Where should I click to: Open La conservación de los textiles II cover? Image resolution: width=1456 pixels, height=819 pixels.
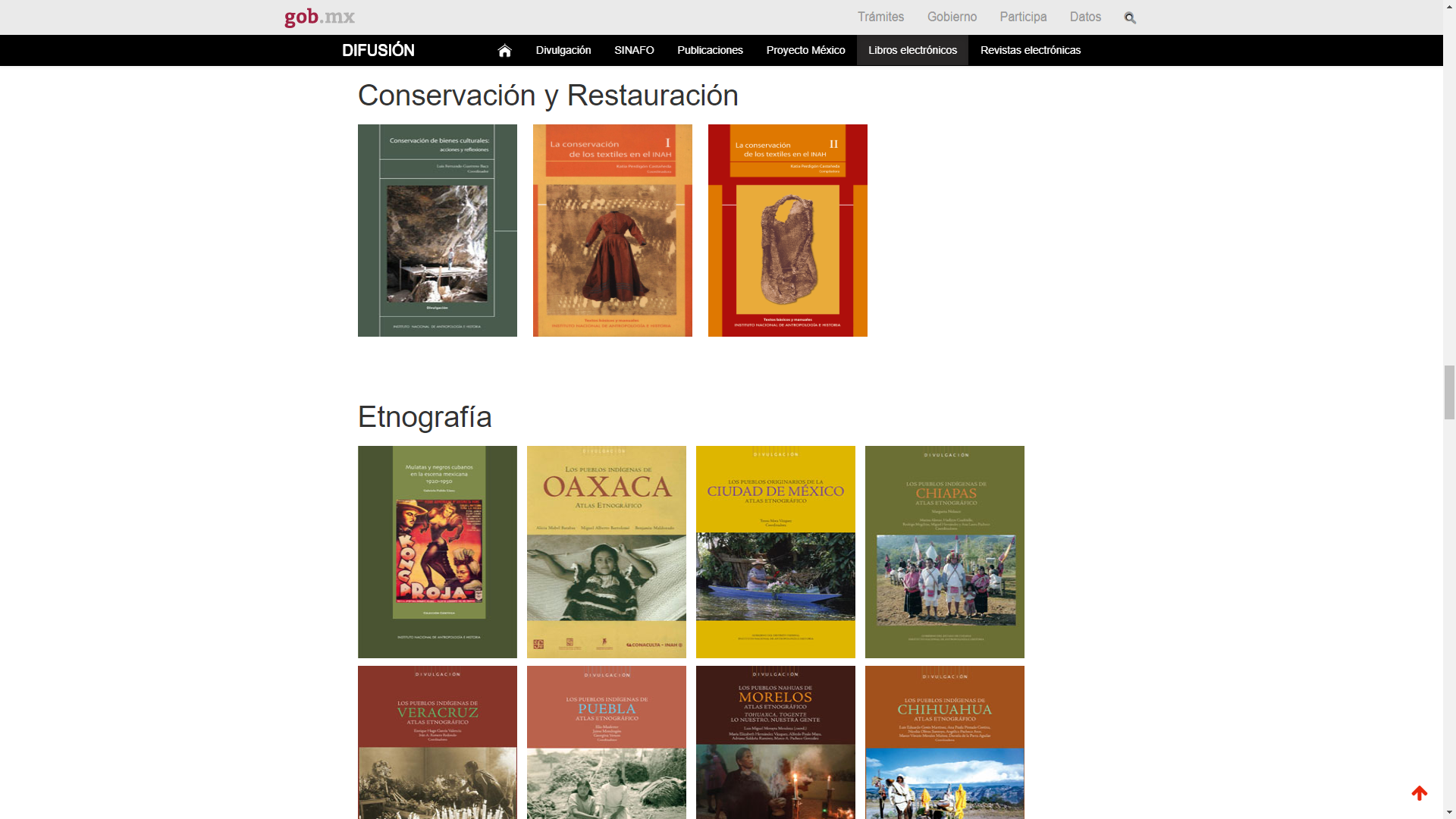[x=787, y=231]
